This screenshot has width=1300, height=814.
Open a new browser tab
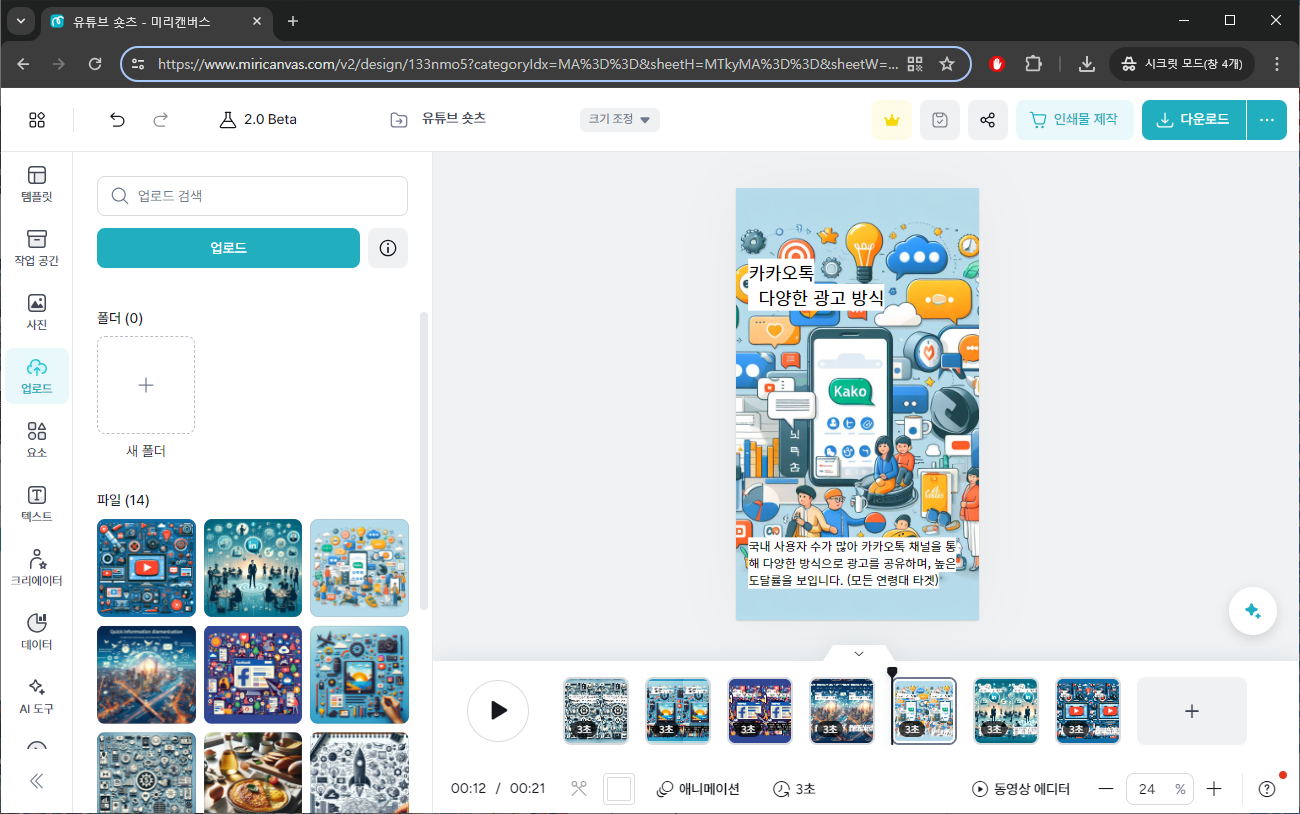pyautogui.click(x=293, y=21)
